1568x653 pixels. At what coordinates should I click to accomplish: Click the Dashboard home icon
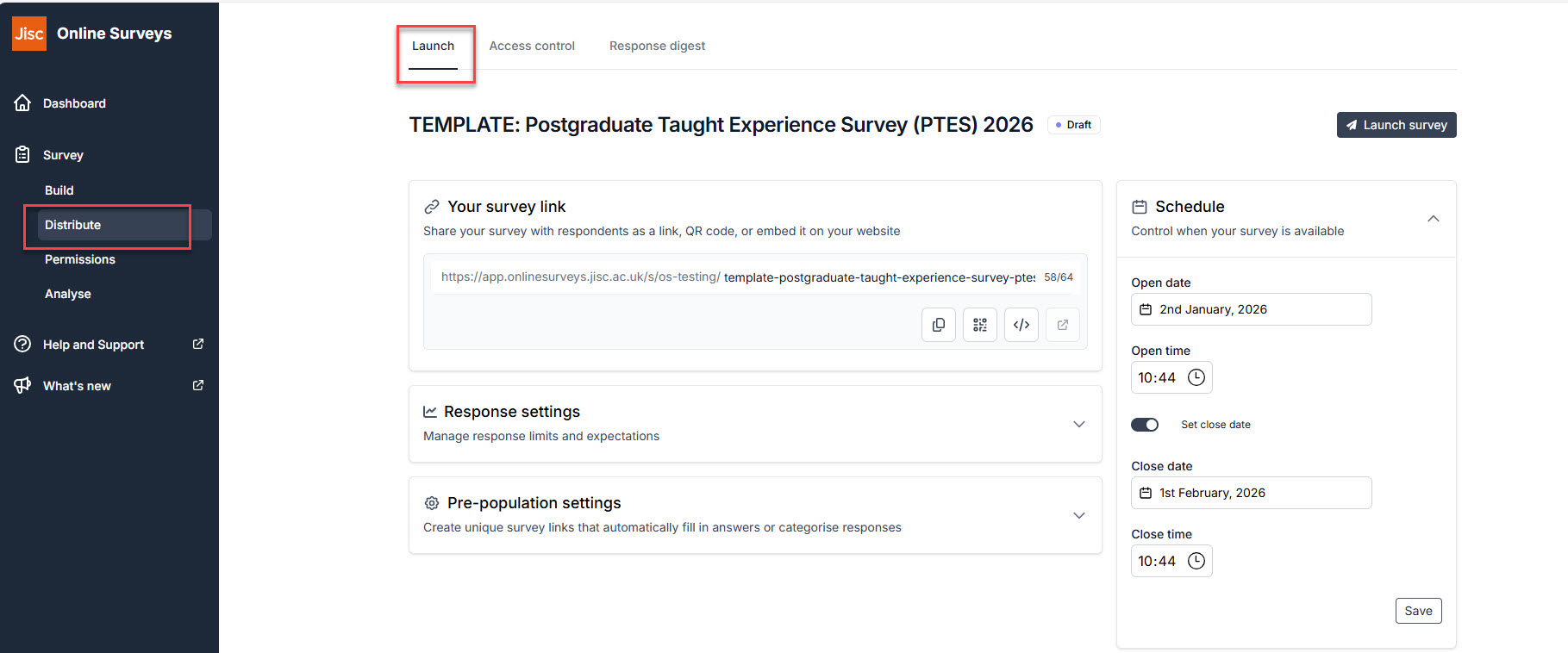coord(23,103)
